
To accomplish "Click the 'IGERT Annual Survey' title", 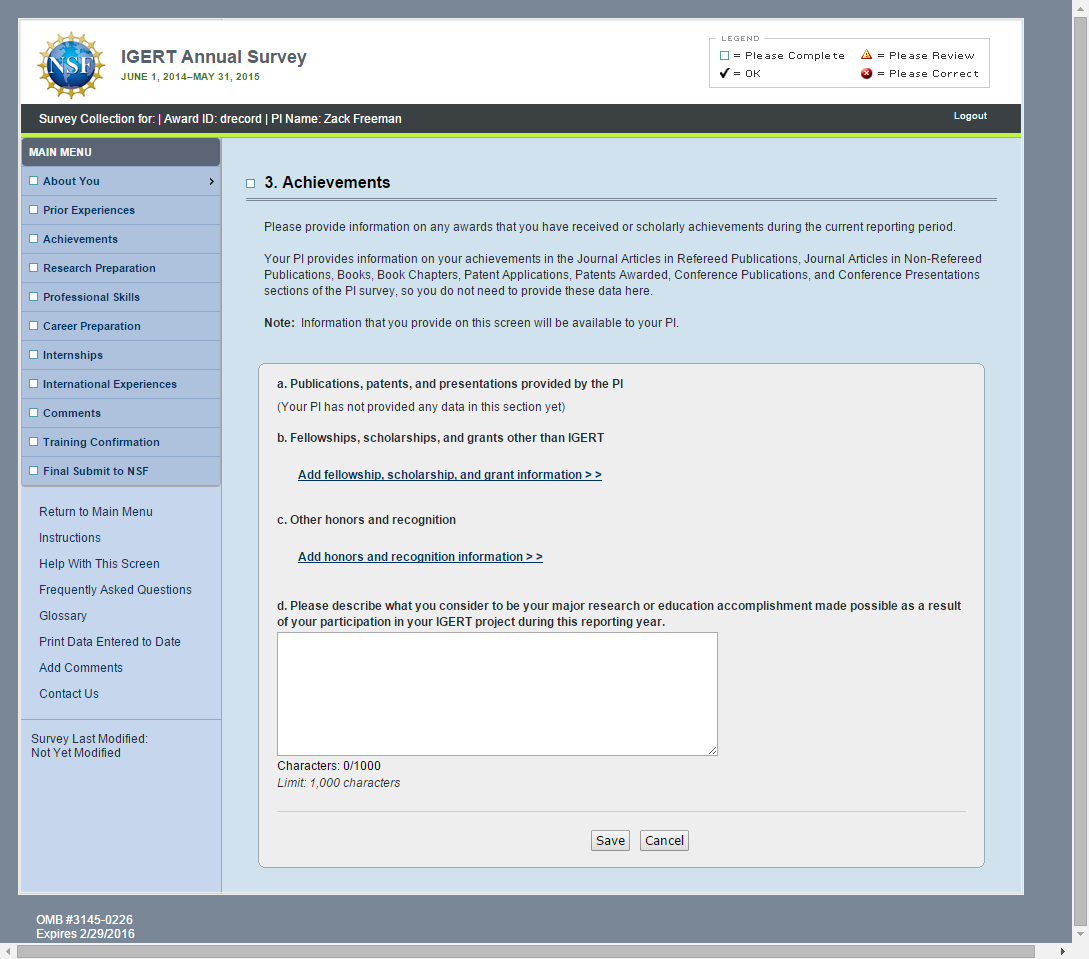I will [x=213, y=57].
